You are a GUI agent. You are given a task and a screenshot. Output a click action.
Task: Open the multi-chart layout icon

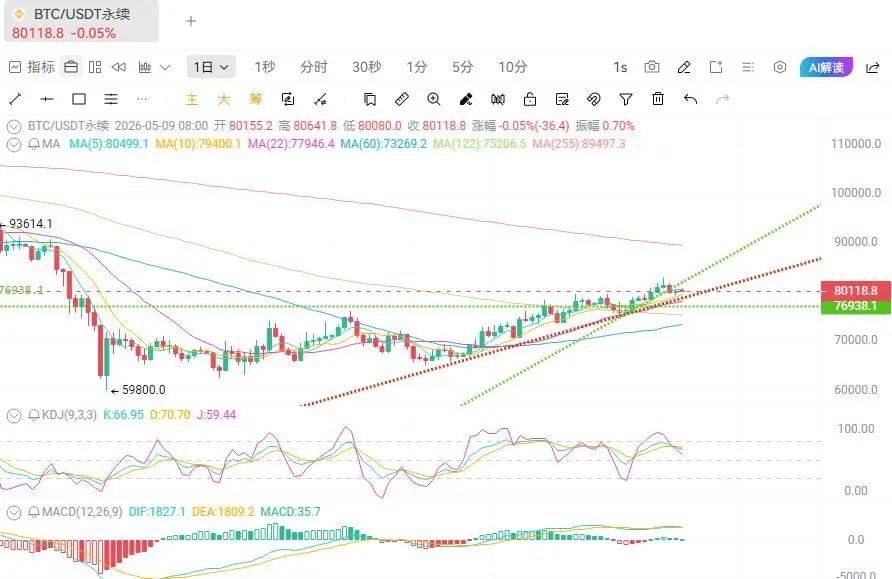[95, 67]
